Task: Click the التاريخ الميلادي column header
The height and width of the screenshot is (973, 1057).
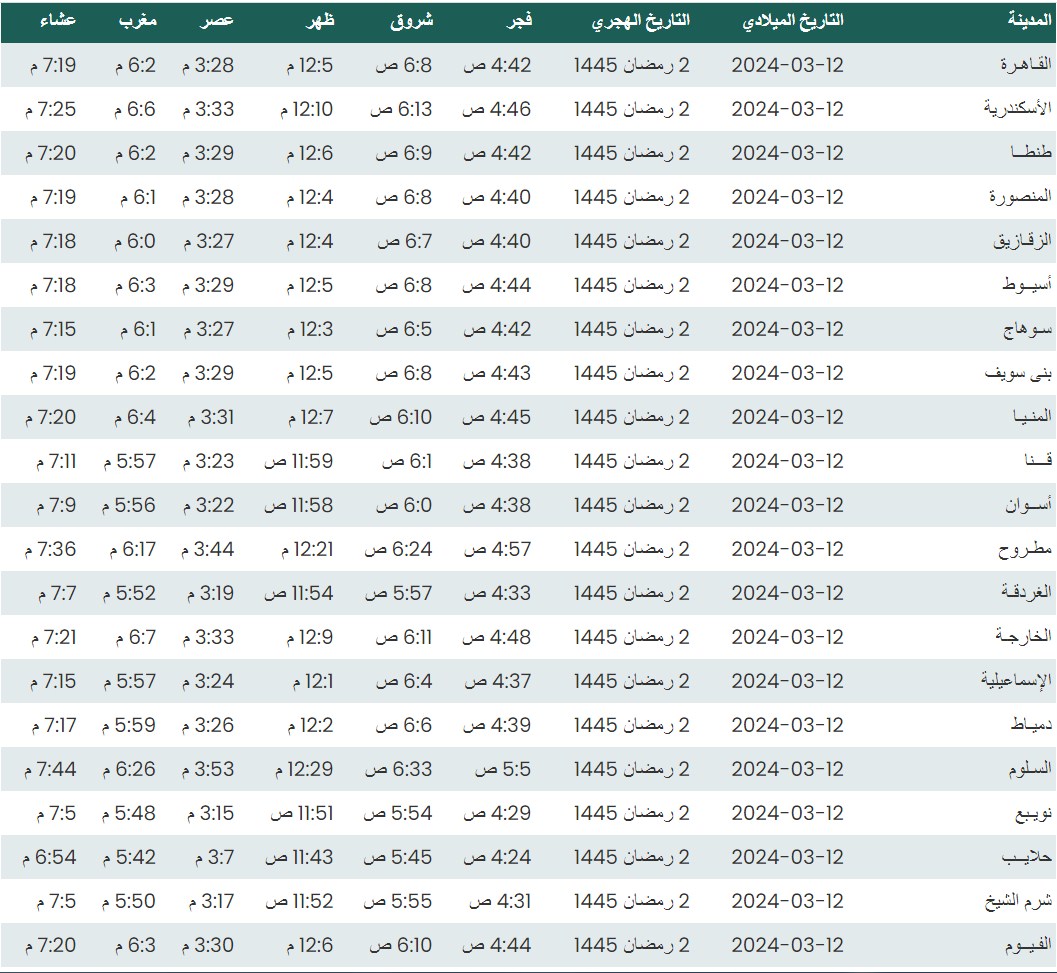Action: pyautogui.click(x=794, y=21)
